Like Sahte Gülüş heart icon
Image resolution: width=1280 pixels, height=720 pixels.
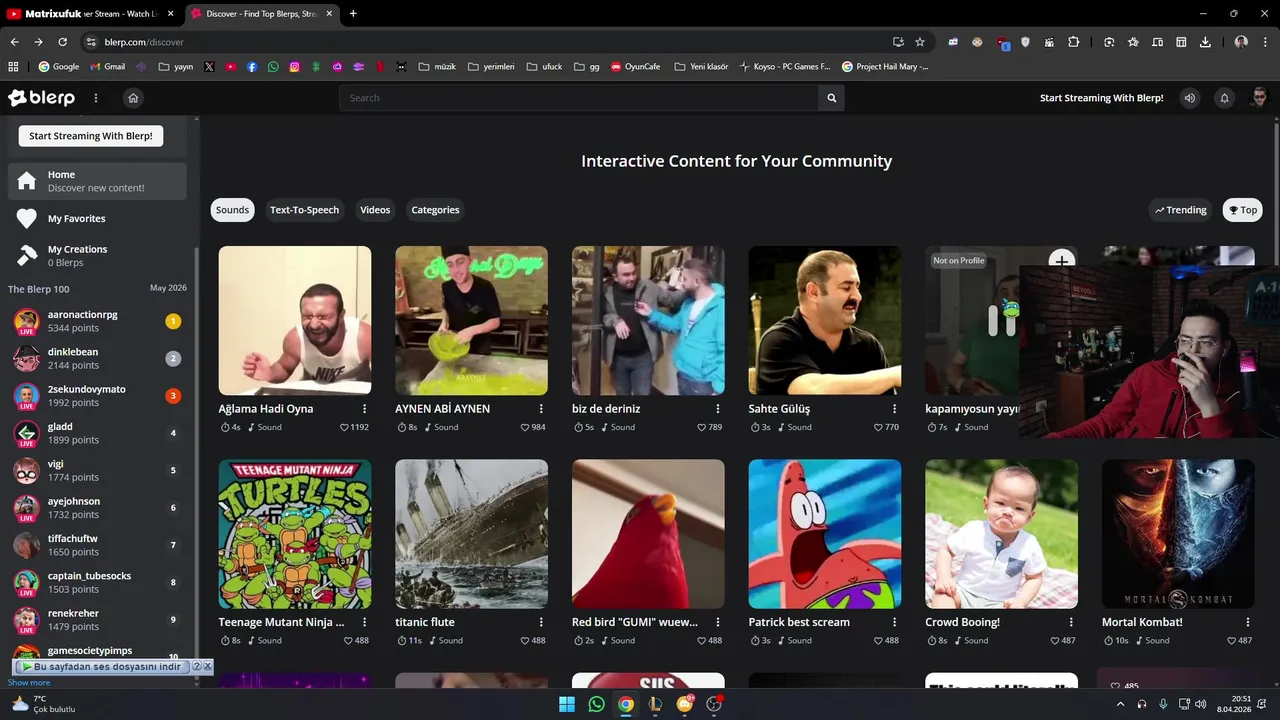(x=878, y=427)
